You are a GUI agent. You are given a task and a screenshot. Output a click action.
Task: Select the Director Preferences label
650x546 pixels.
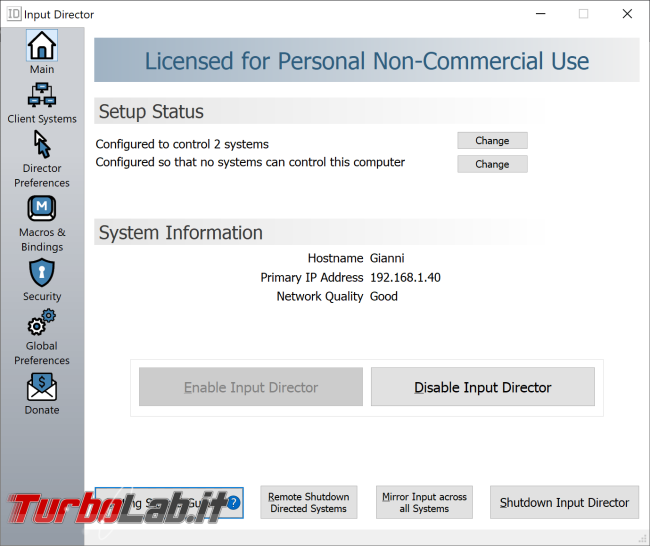point(42,175)
